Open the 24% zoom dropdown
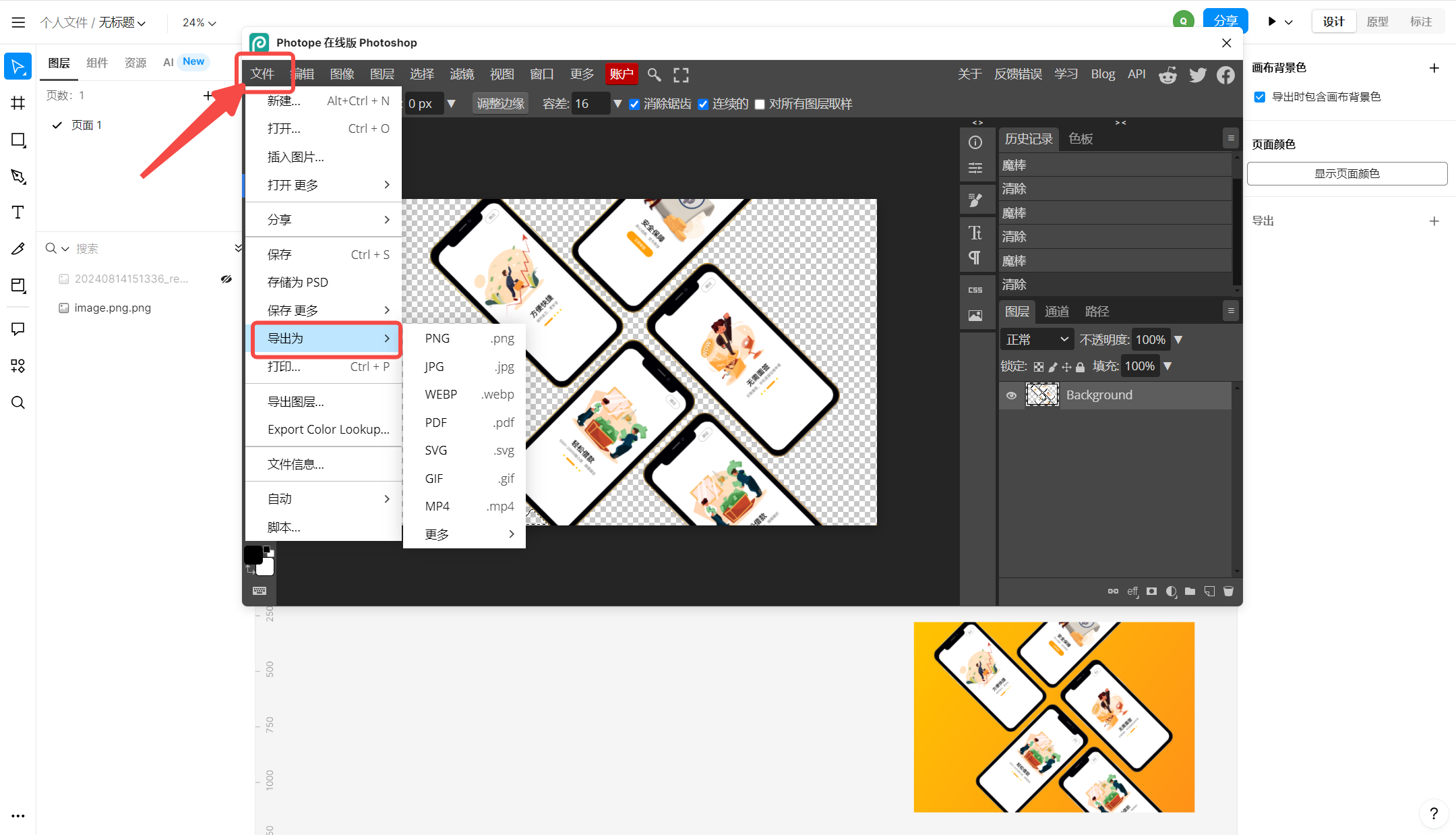 tap(199, 22)
